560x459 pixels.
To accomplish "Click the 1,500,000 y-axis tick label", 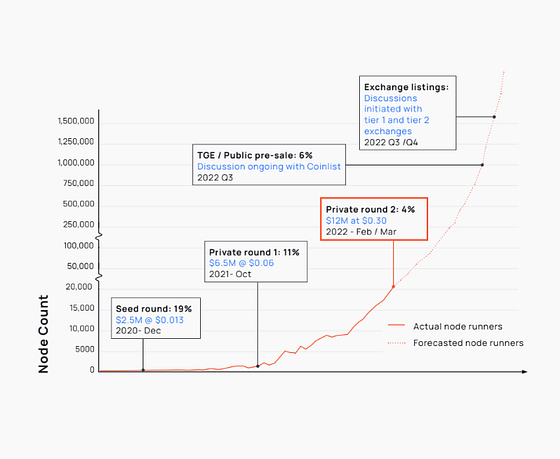I will 76,121.
